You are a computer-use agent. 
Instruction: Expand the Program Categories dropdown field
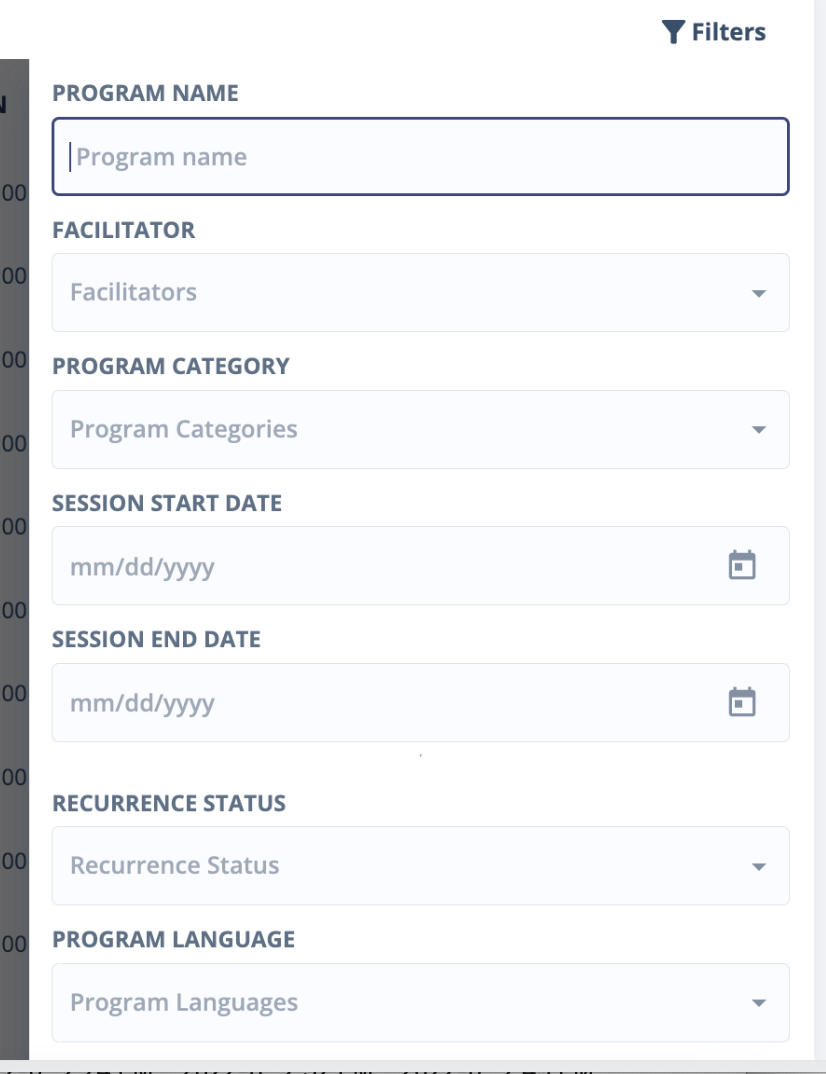click(400, 430)
